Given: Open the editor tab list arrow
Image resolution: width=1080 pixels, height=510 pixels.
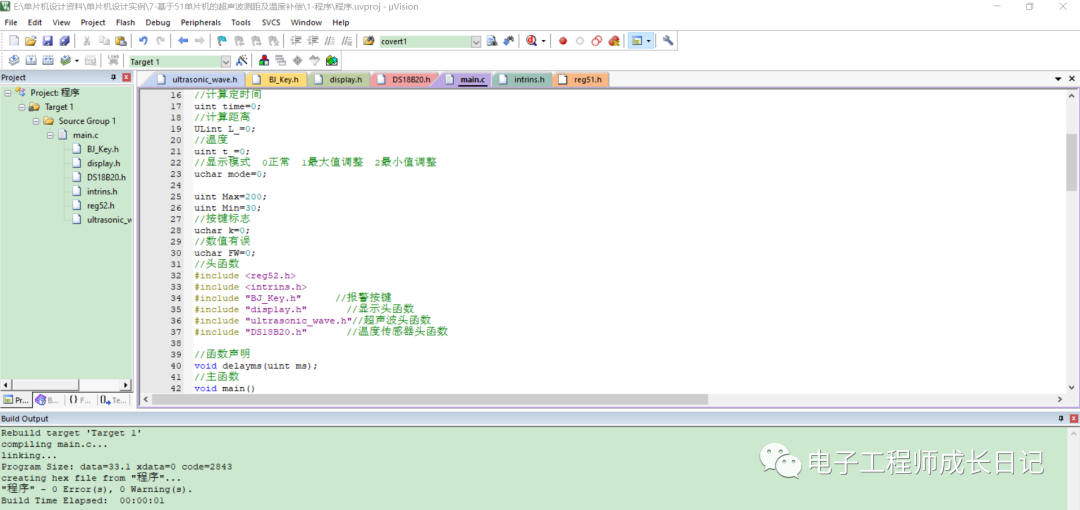Looking at the screenshot, I should pyautogui.click(x=1059, y=80).
